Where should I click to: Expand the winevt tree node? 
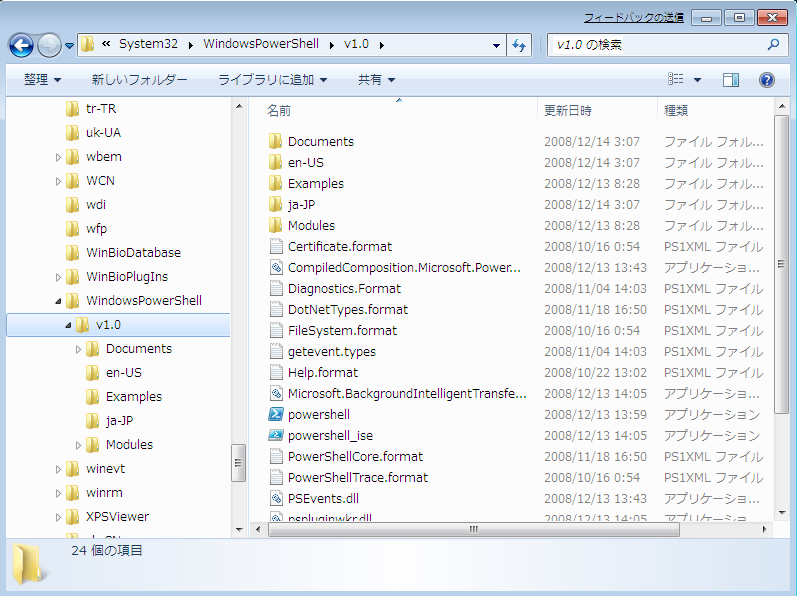pos(58,469)
